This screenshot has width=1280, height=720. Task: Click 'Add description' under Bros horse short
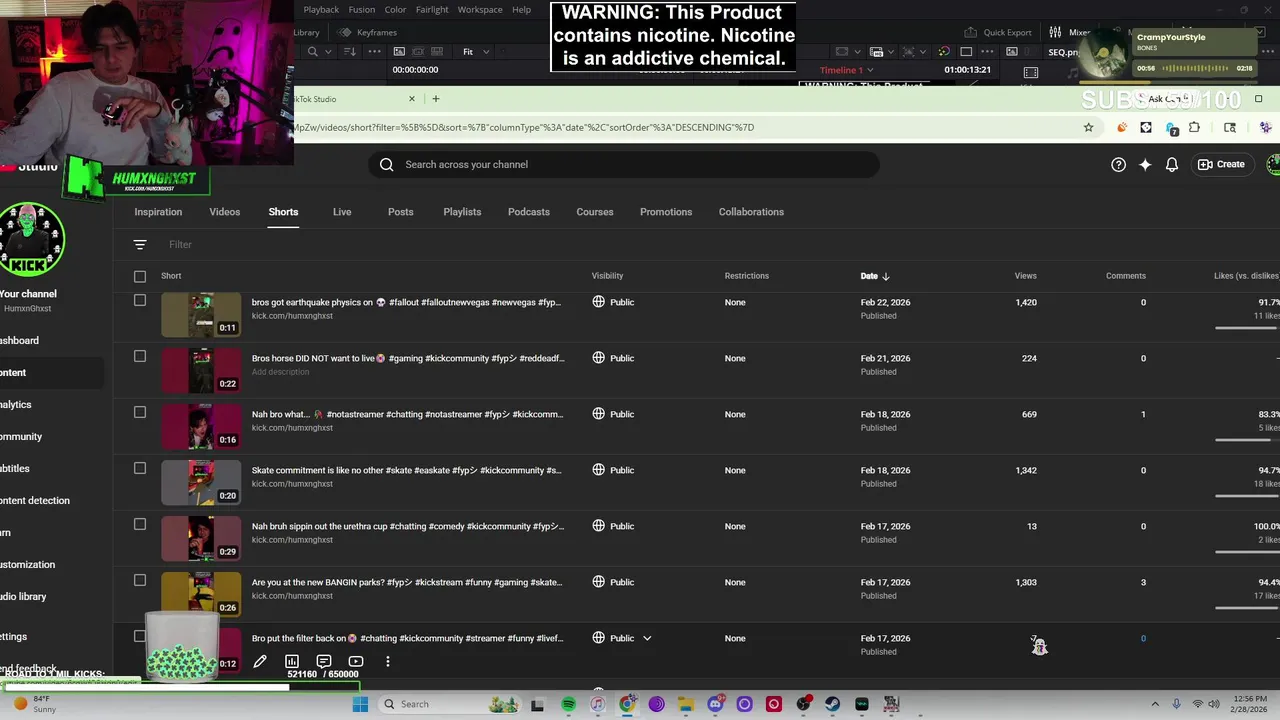[280, 372]
